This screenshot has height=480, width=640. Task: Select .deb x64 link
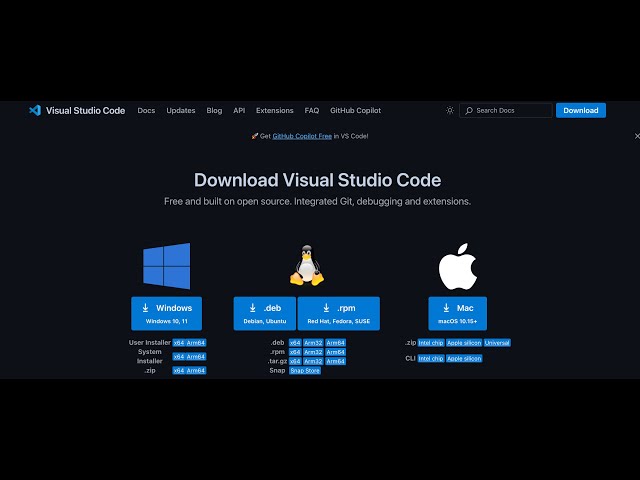(295, 343)
